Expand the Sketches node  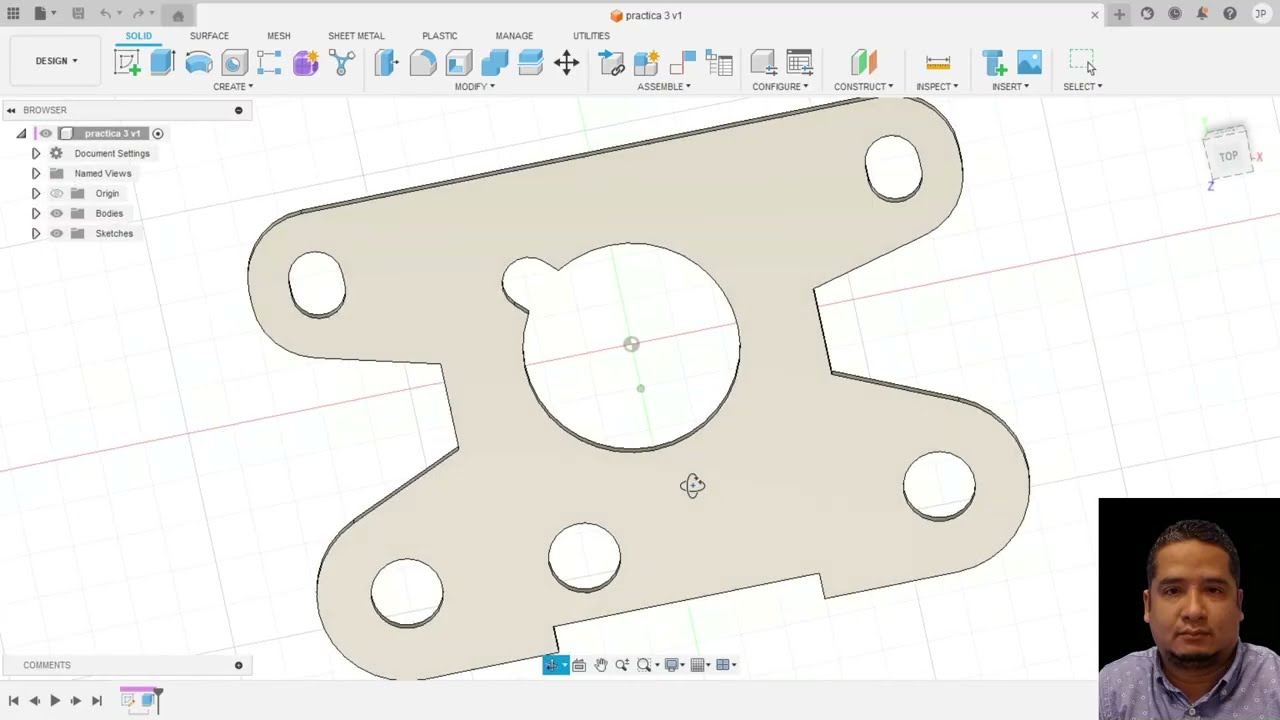[36, 233]
